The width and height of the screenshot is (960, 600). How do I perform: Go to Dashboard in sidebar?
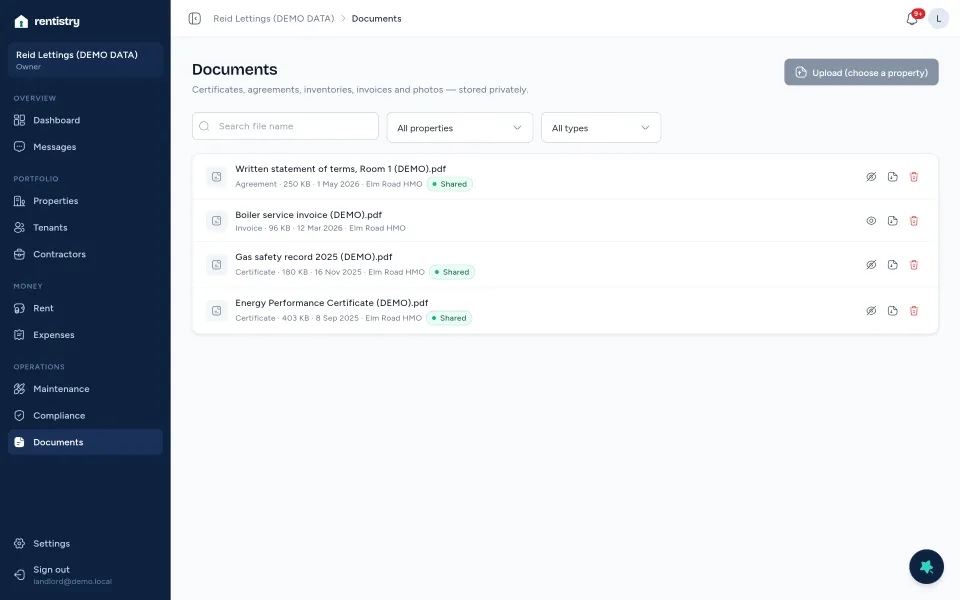85,121
